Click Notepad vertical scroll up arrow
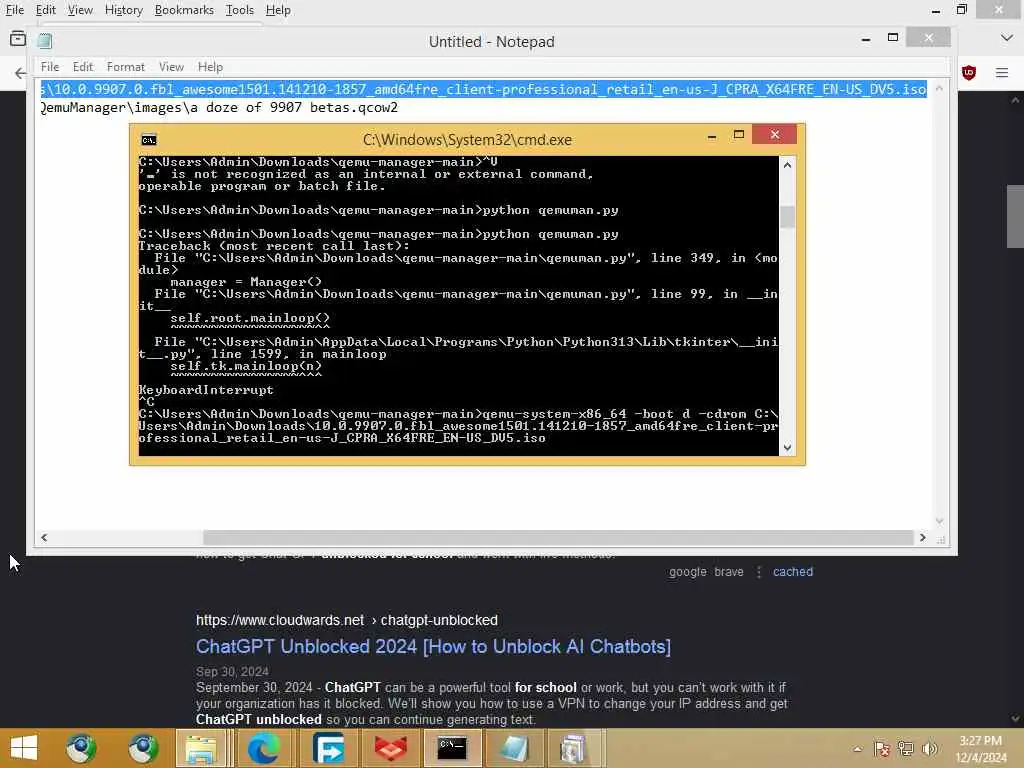The width and height of the screenshot is (1024, 768). tap(939, 88)
